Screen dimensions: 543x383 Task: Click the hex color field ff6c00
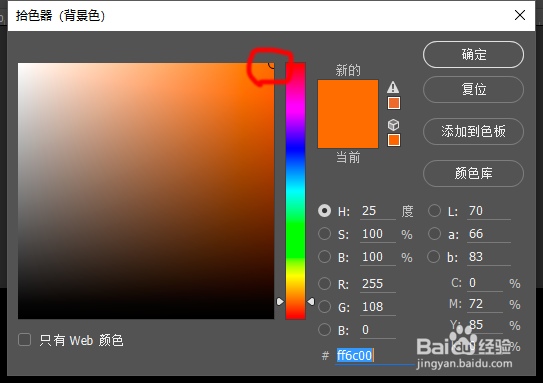tap(375, 356)
